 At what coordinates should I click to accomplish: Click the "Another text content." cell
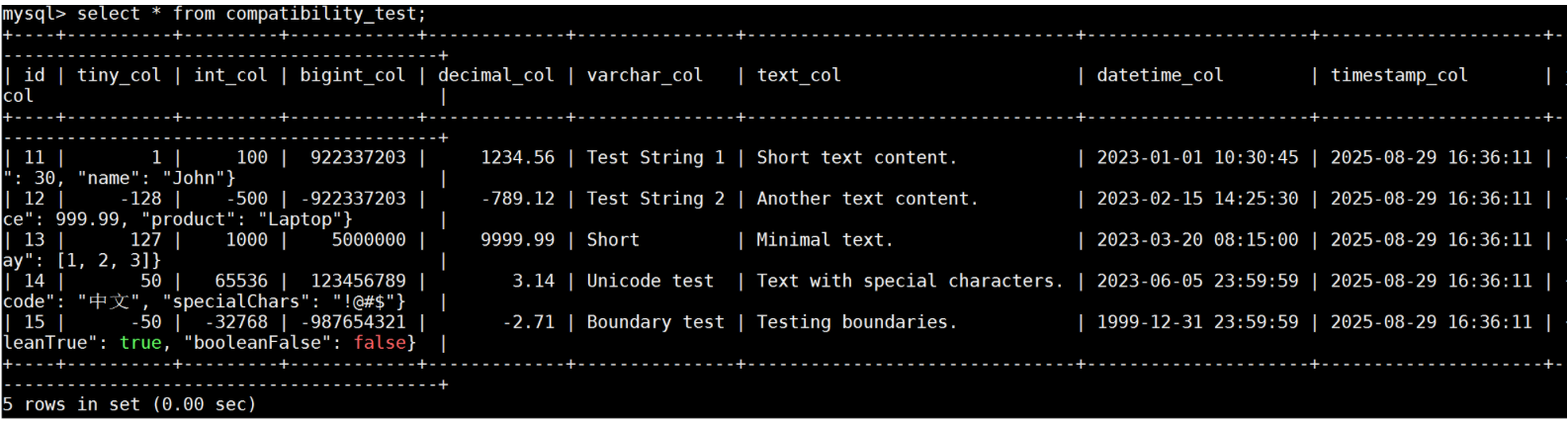pos(867,199)
